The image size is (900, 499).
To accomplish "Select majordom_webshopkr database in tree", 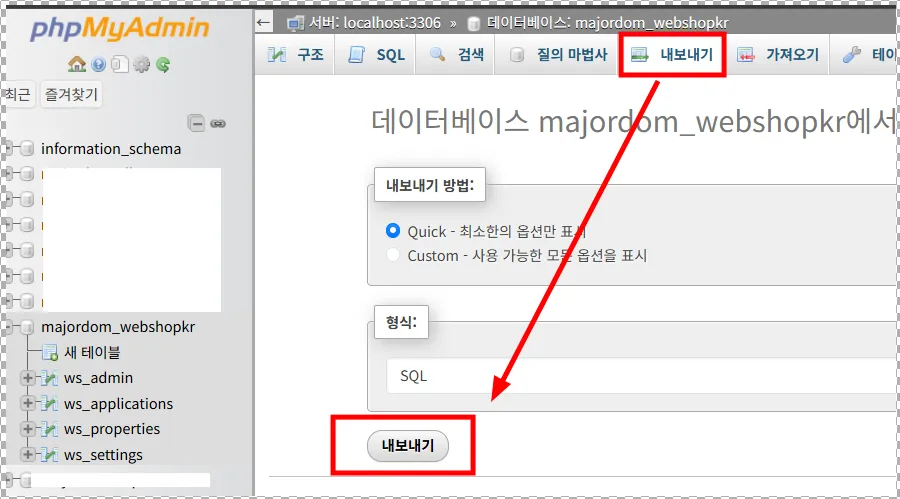I will point(118,327).
